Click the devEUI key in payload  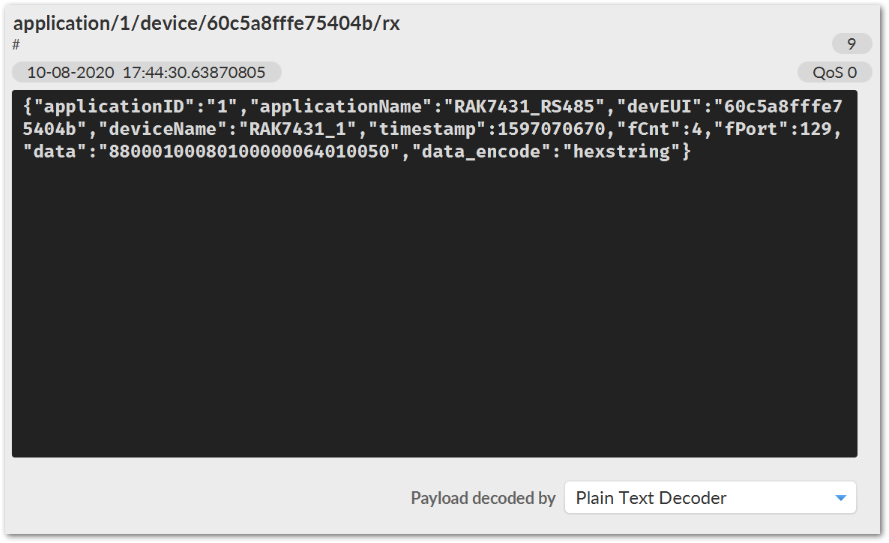(659, 106)
